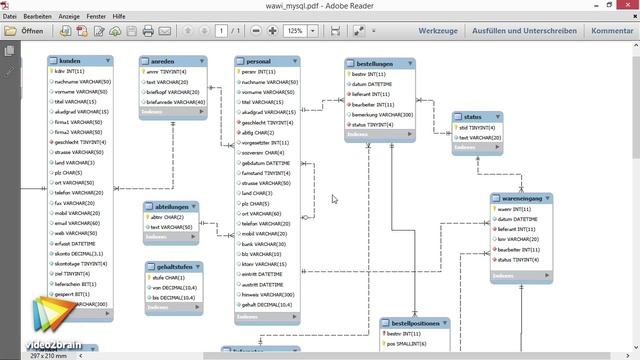Click abtnr CHAR(2) in abteilungen table

click(x=167, y=217)
